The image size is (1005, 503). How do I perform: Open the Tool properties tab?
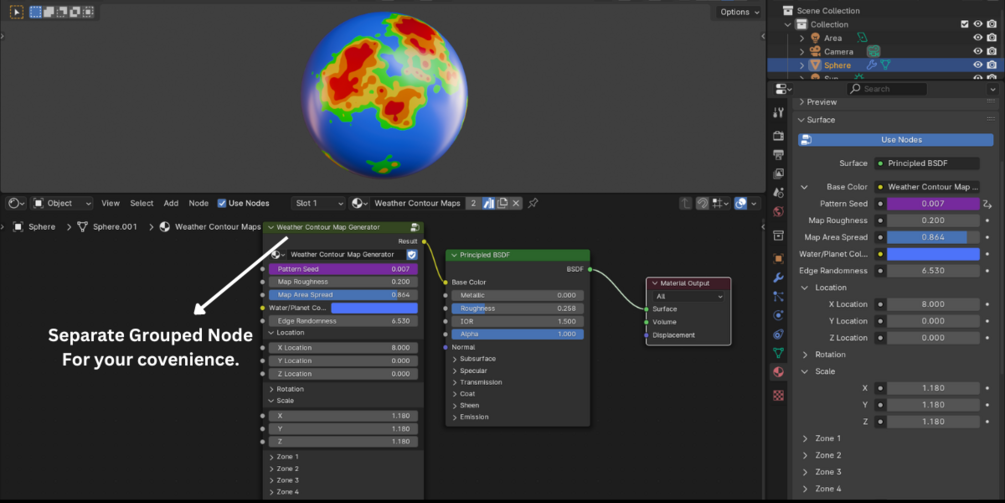[778, 113]
